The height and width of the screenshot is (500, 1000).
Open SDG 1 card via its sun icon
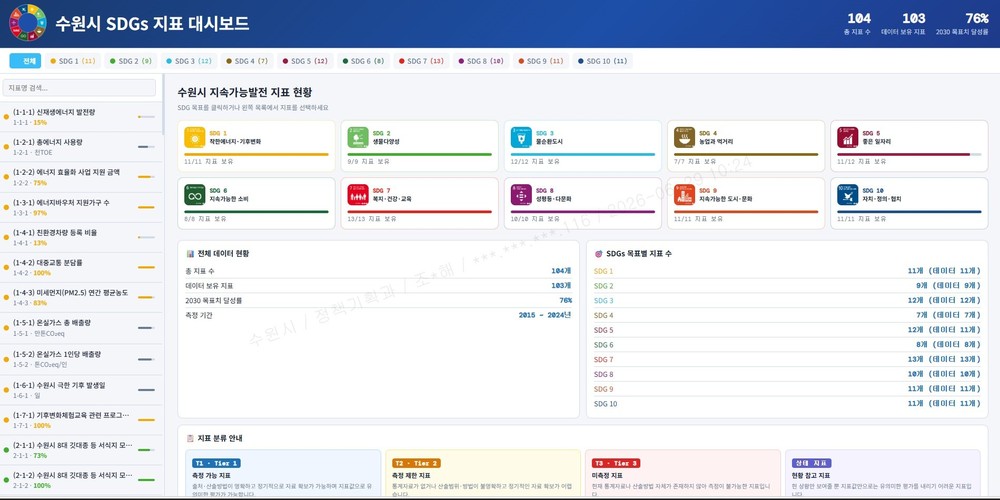point(195,137)
